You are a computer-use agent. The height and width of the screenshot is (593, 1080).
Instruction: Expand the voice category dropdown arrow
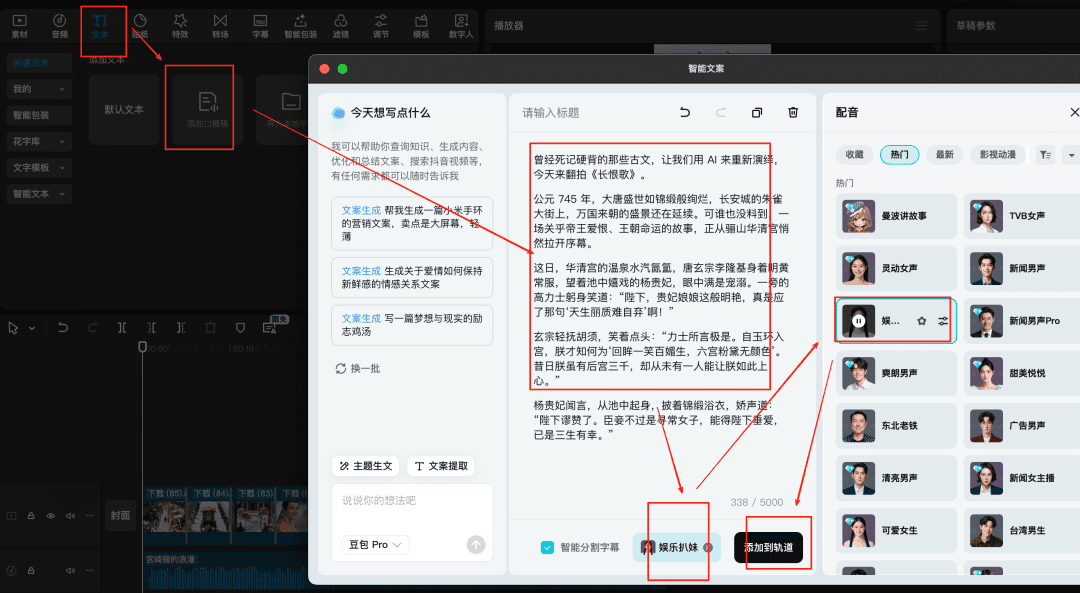1071,155
